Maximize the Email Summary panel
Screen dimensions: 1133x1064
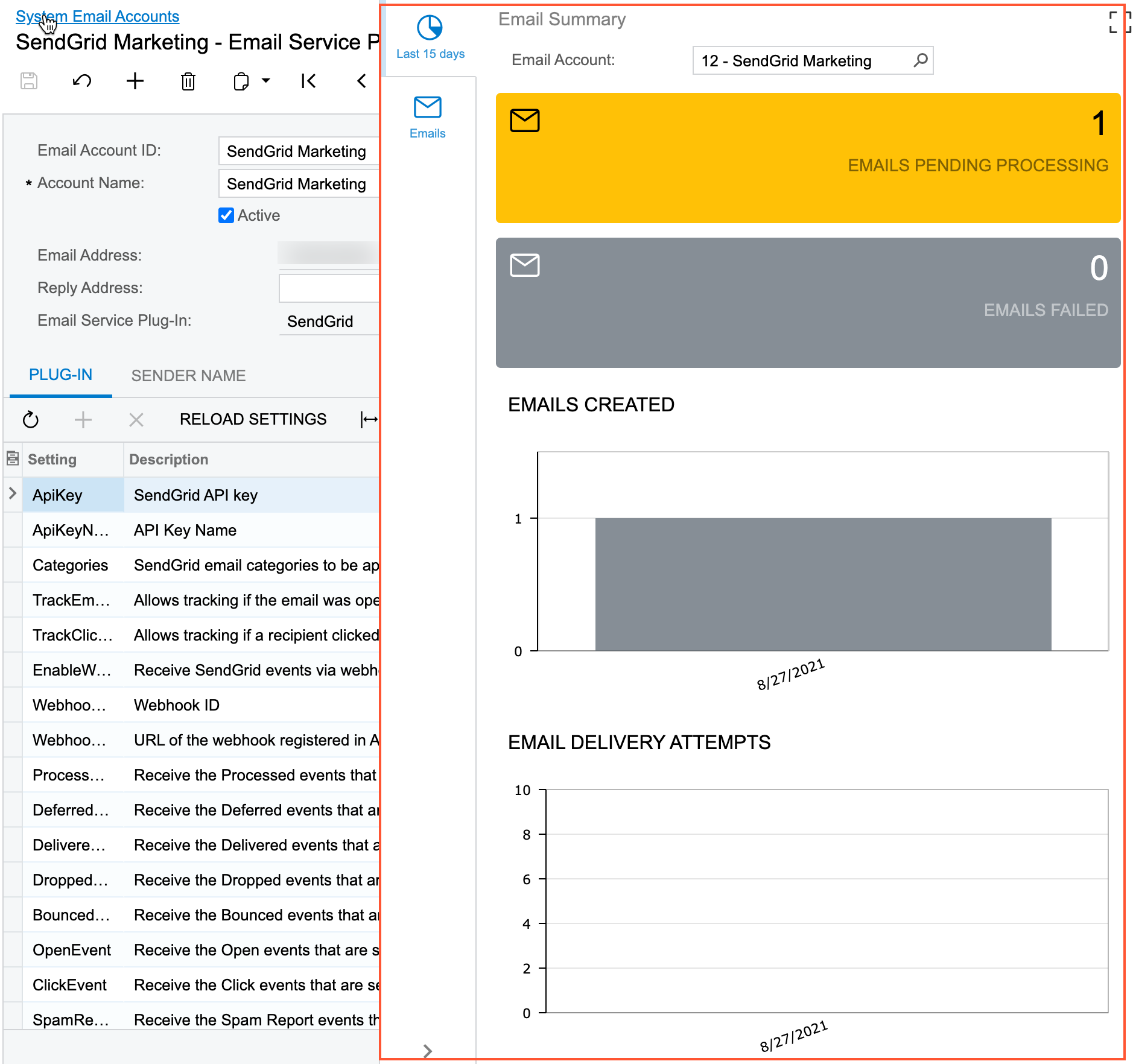(1119, 22)
